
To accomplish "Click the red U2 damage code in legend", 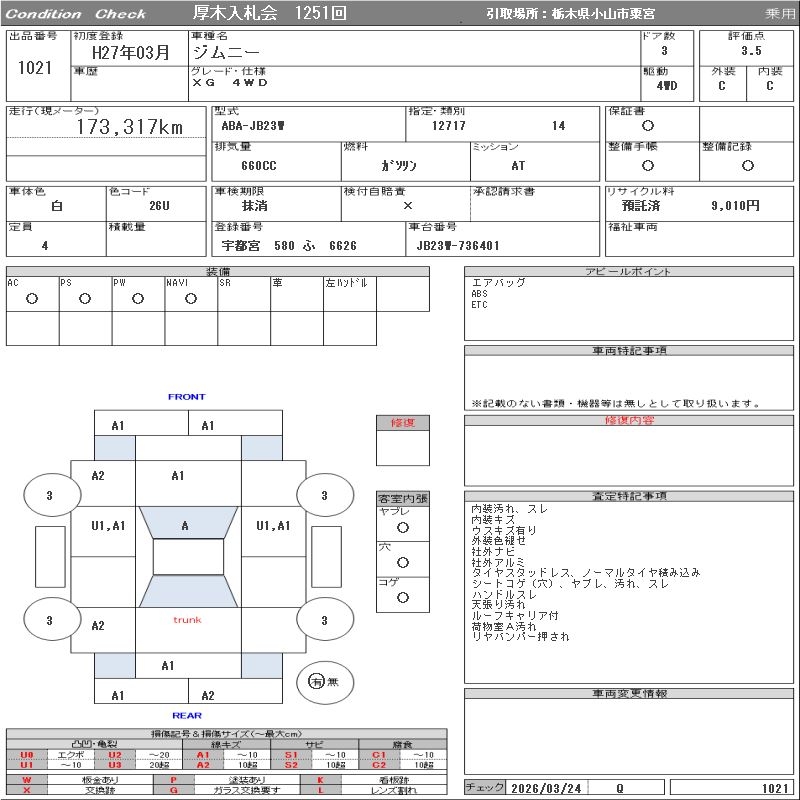I will (115, 755).
